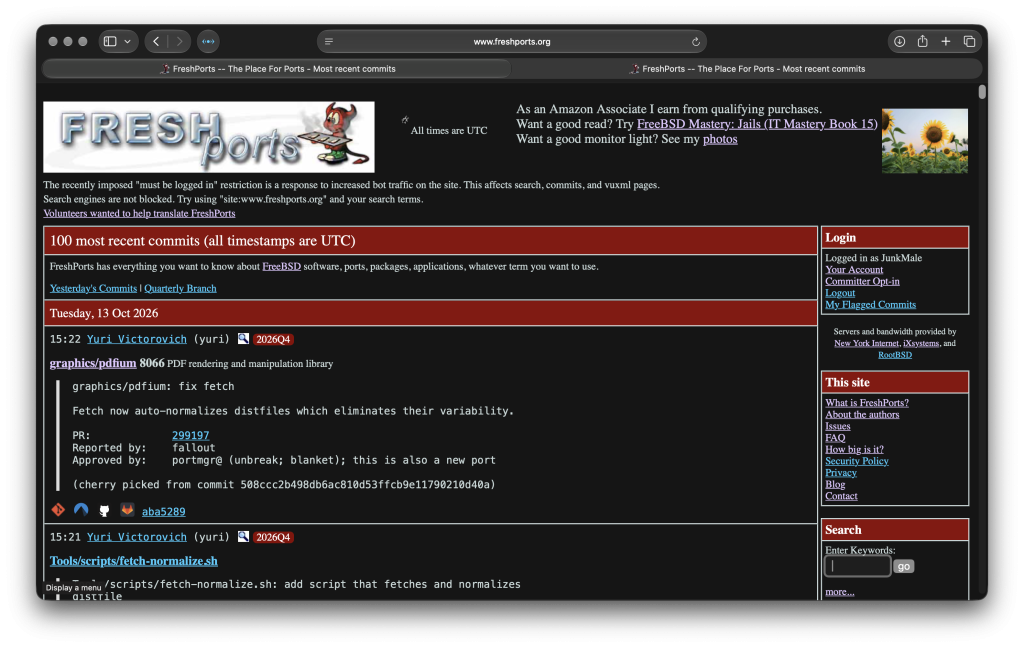Go forward to the next page

[x=180, y=41]
